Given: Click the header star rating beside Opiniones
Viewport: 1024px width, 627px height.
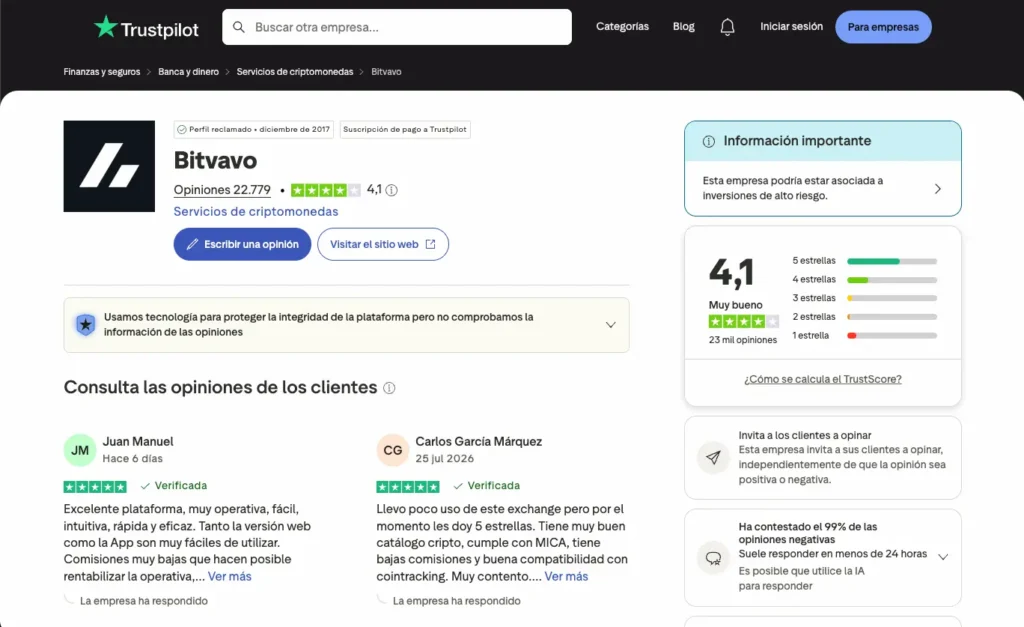Looking at the screenshot, I should pos(325,190).
